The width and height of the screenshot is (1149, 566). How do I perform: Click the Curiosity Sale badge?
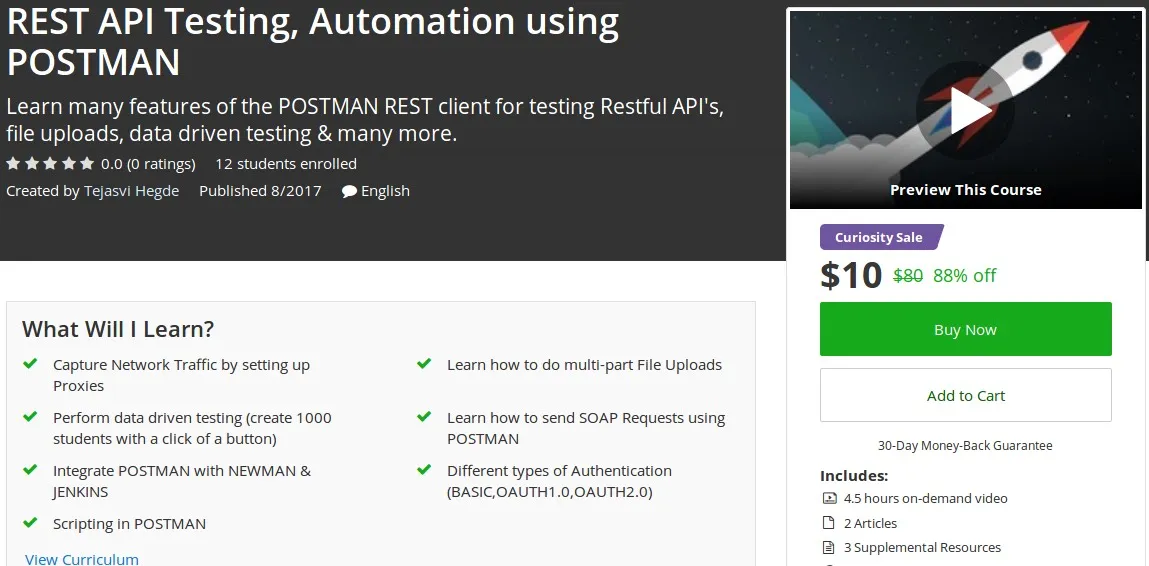pos(880,237)
